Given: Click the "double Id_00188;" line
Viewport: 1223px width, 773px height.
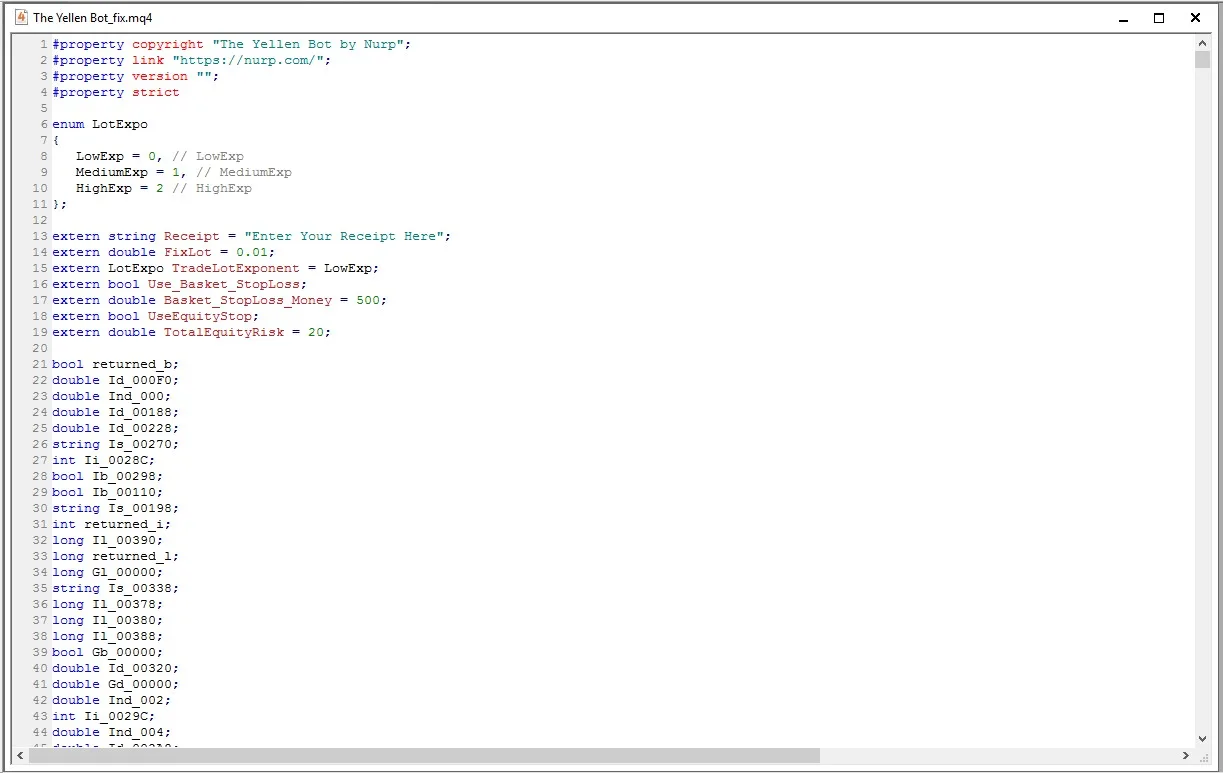Looking at the screenshot, I should (116, 412).
